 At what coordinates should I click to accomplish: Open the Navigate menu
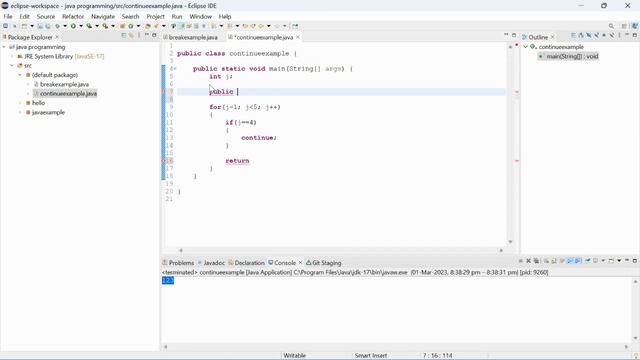(x=103, y=16)
